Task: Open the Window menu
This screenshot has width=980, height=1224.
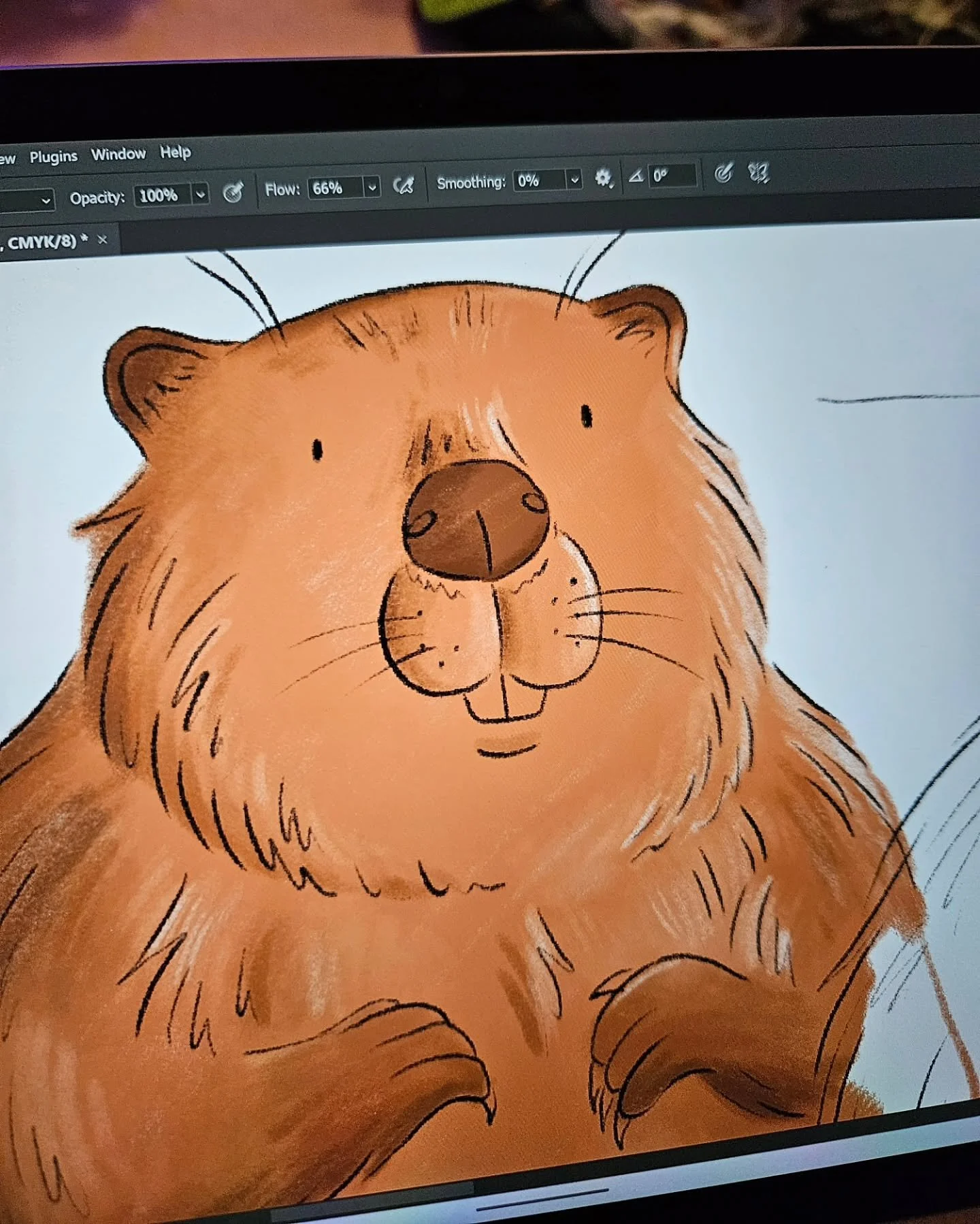Action: pos(118,154)
